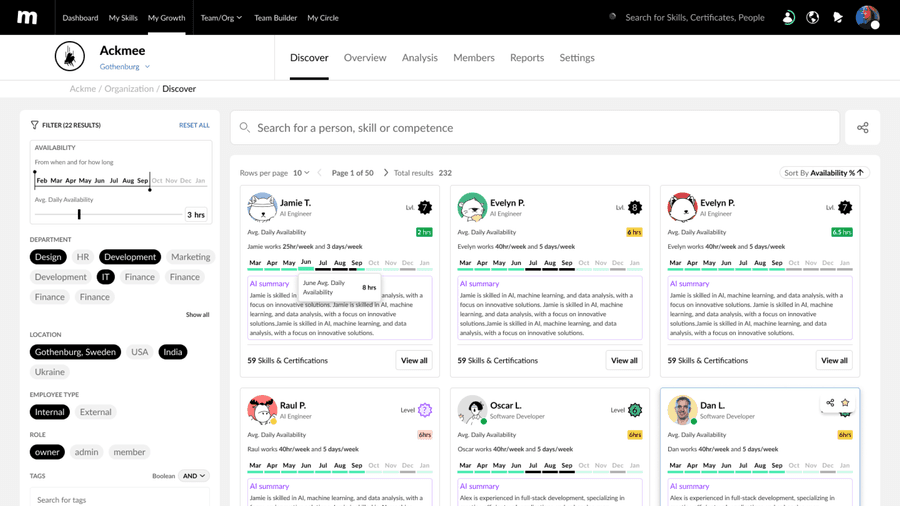Click Oscar L.'s green level 6 badge
Screen dimensions: 900x506
point(635,410)
